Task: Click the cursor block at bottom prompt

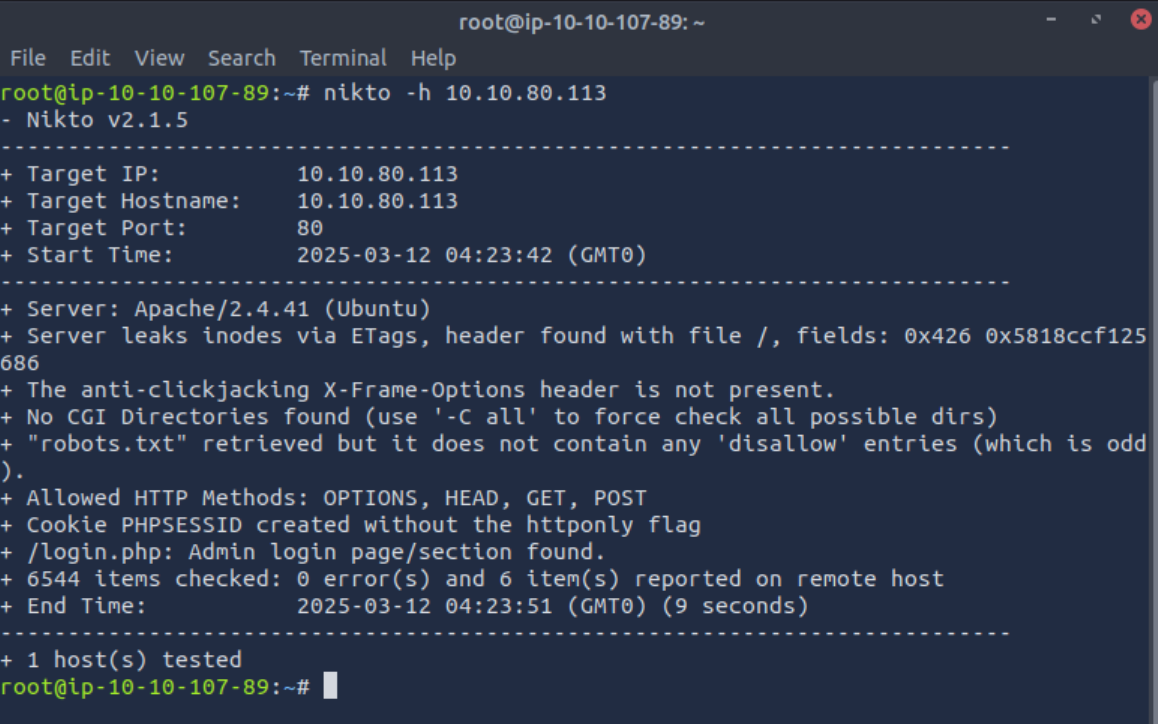Action: pos(330,686)
